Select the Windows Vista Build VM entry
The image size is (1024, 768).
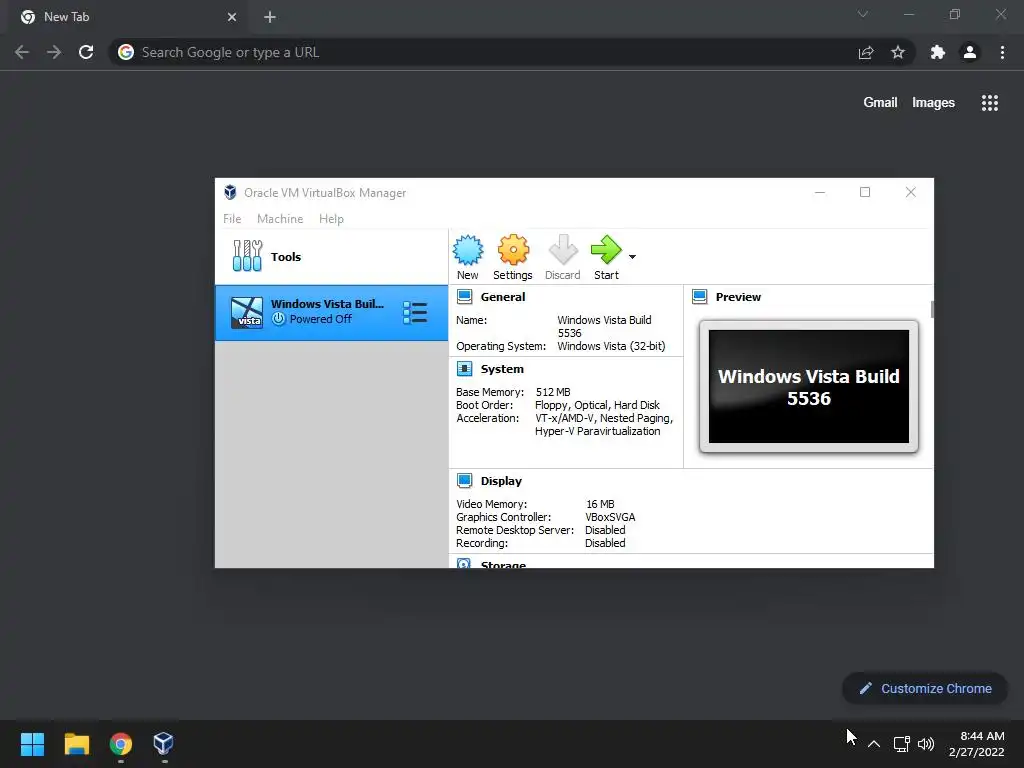[x=332, y=312]
